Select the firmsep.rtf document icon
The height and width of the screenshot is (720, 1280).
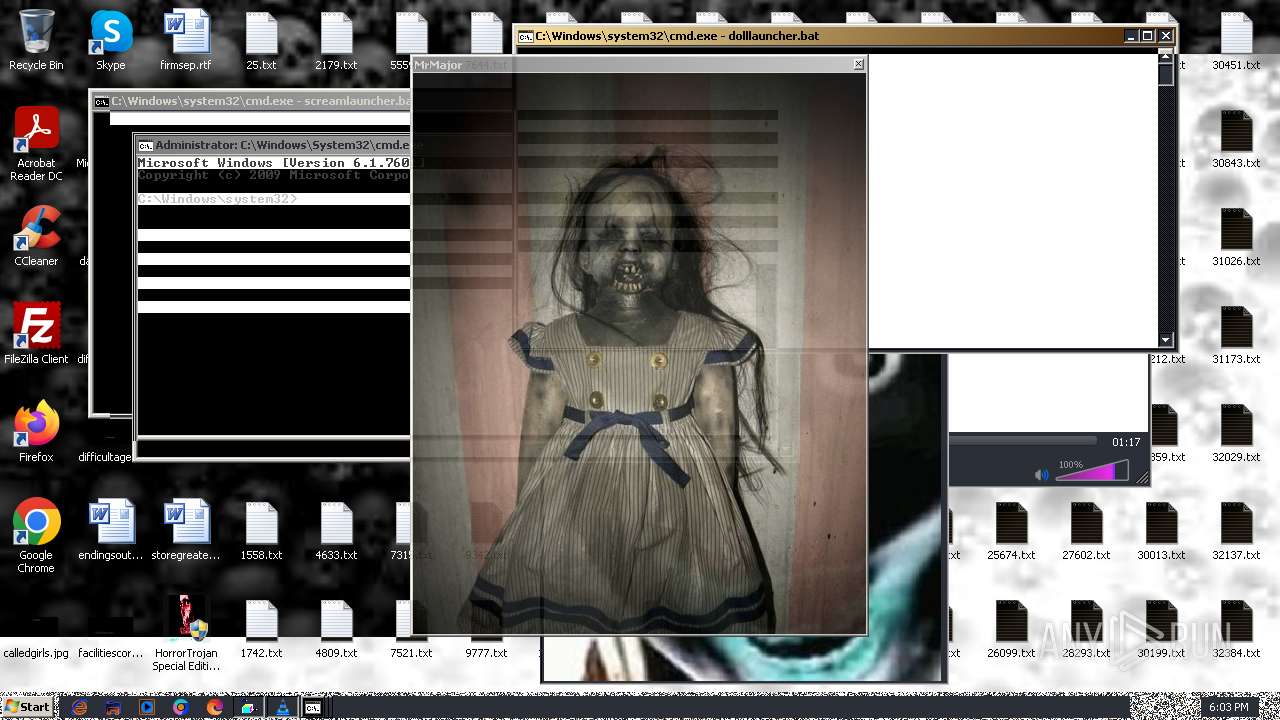[x=186, y=40]
